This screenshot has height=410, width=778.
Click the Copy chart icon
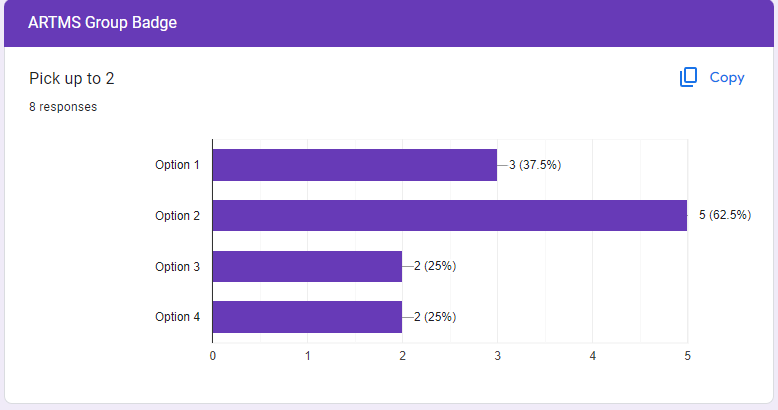(x=688, y=77)
